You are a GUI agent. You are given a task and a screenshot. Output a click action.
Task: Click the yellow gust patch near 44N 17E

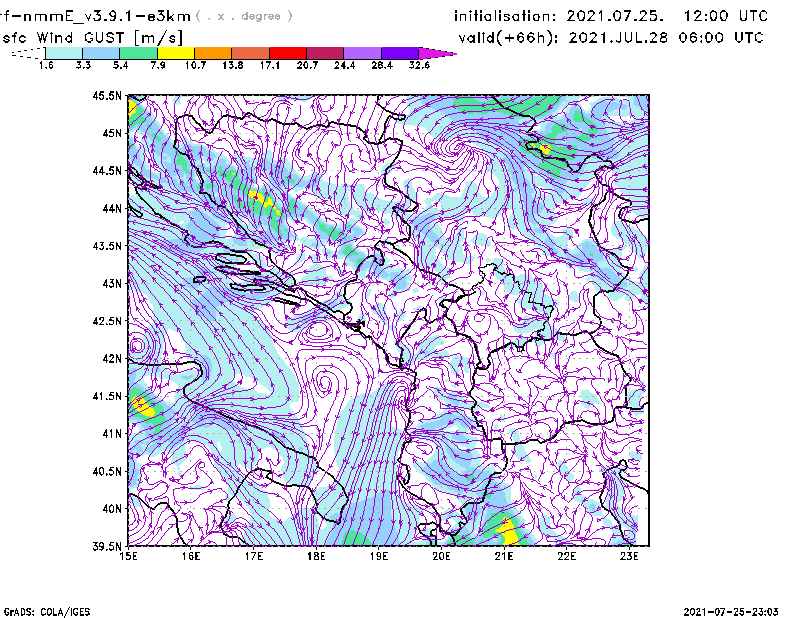click(x=264, y=201)
